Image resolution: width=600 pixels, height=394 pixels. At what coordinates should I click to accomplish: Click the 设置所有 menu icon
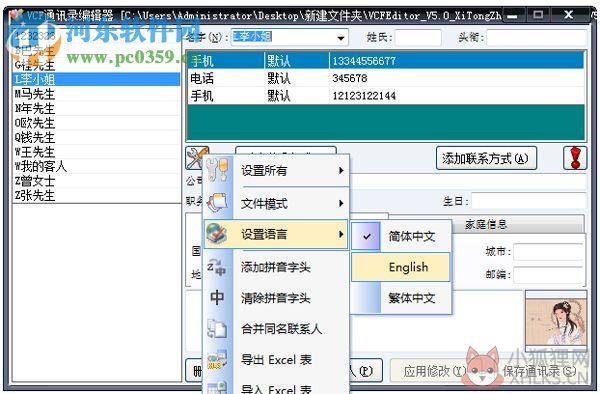pyautogui.click(x=217, y=170)
